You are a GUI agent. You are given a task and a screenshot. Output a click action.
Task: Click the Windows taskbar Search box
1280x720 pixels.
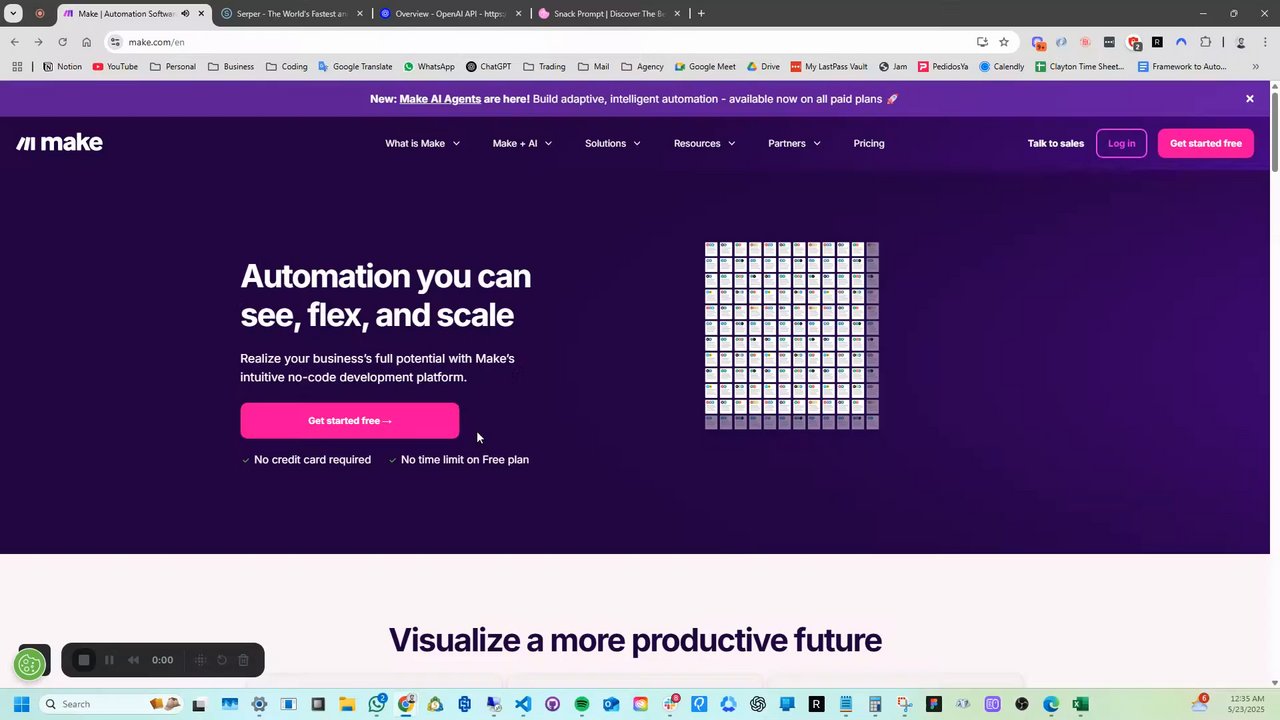[111, 704]
